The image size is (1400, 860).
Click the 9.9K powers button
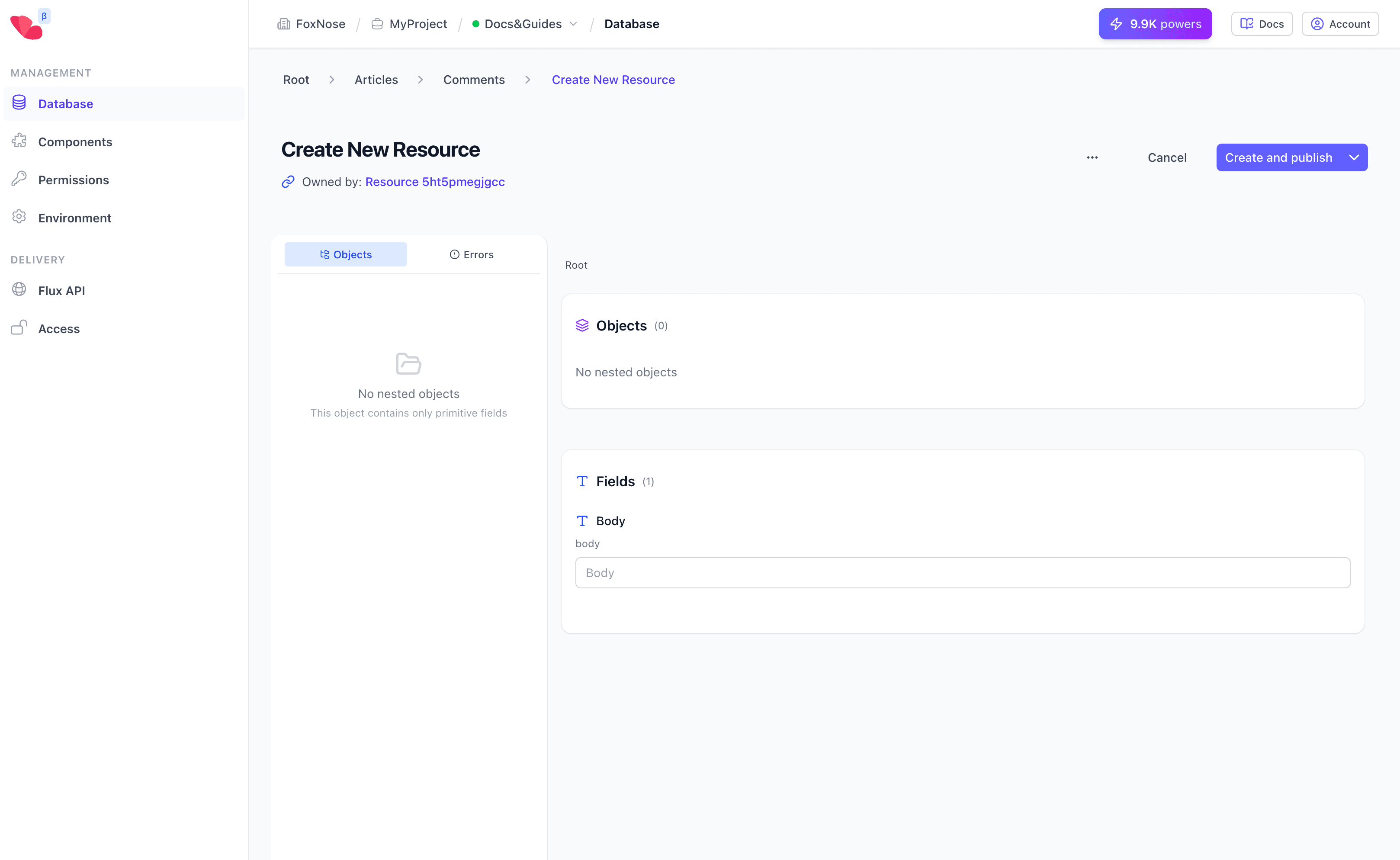click(x=1155, y=24)
